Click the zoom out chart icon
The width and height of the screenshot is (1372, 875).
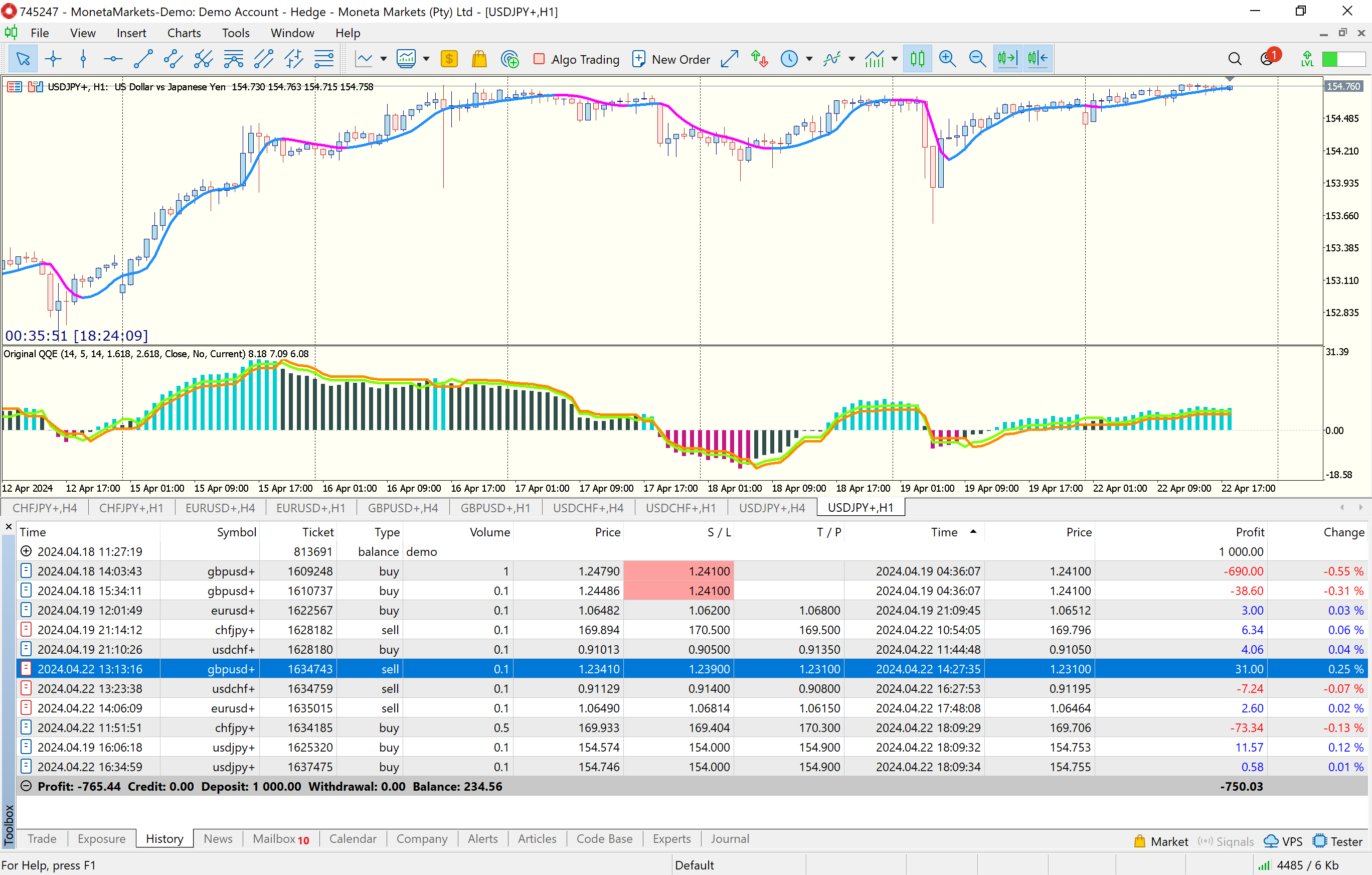point(977,59)
